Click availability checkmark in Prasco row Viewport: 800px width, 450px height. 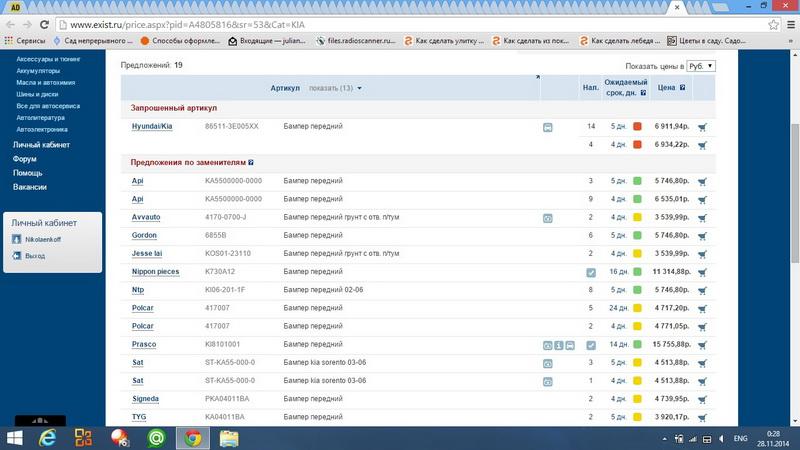coord(591,345)
